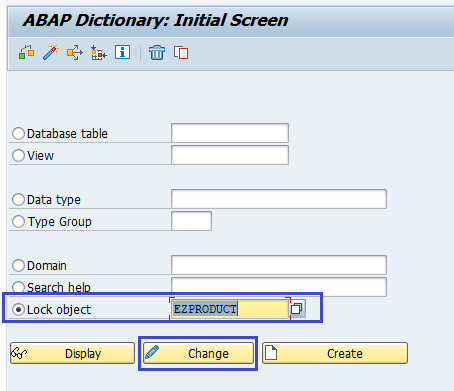Click the Lock object field containing EZPRODUCT
The width and height of the screenshot is (454, 391).
pyautogui.click(x=230, y=309)
